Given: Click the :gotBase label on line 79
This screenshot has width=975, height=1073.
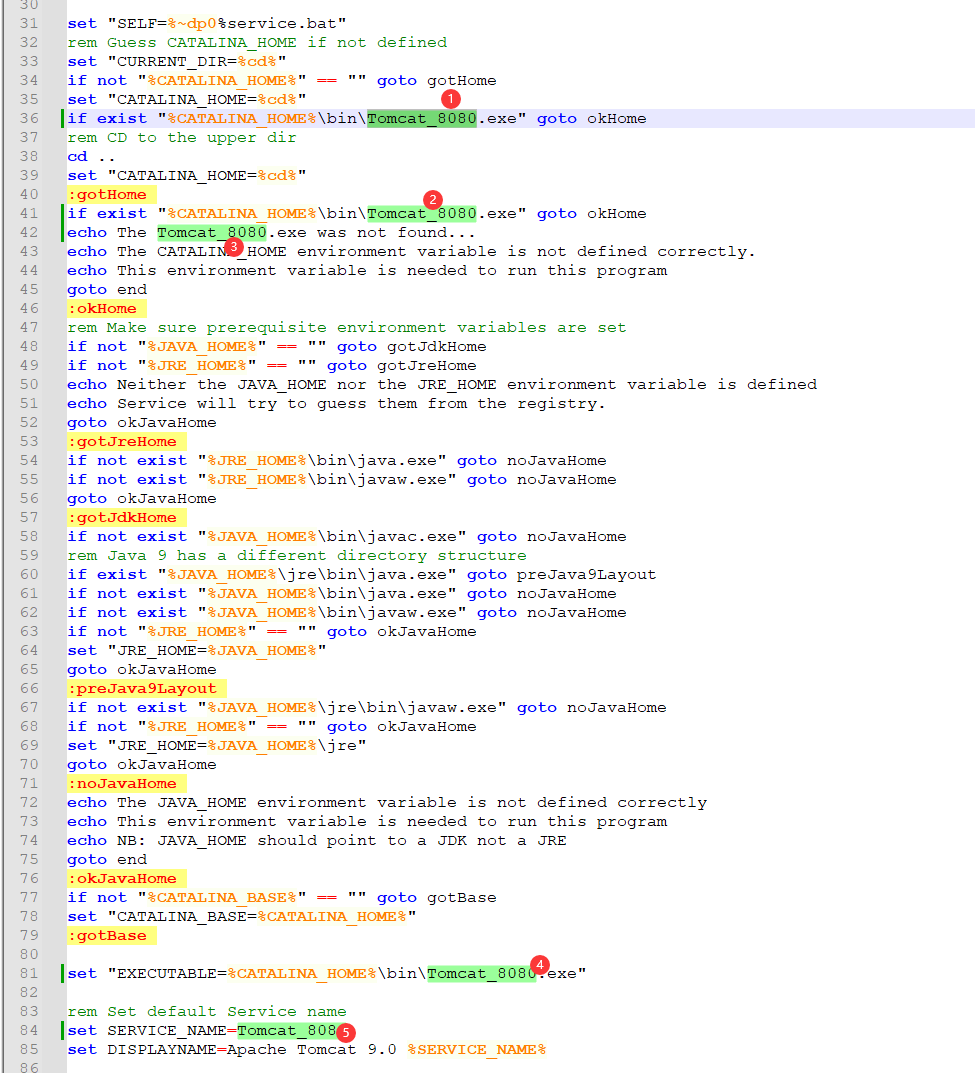Looking at the screenshot, I should point(107,935).
